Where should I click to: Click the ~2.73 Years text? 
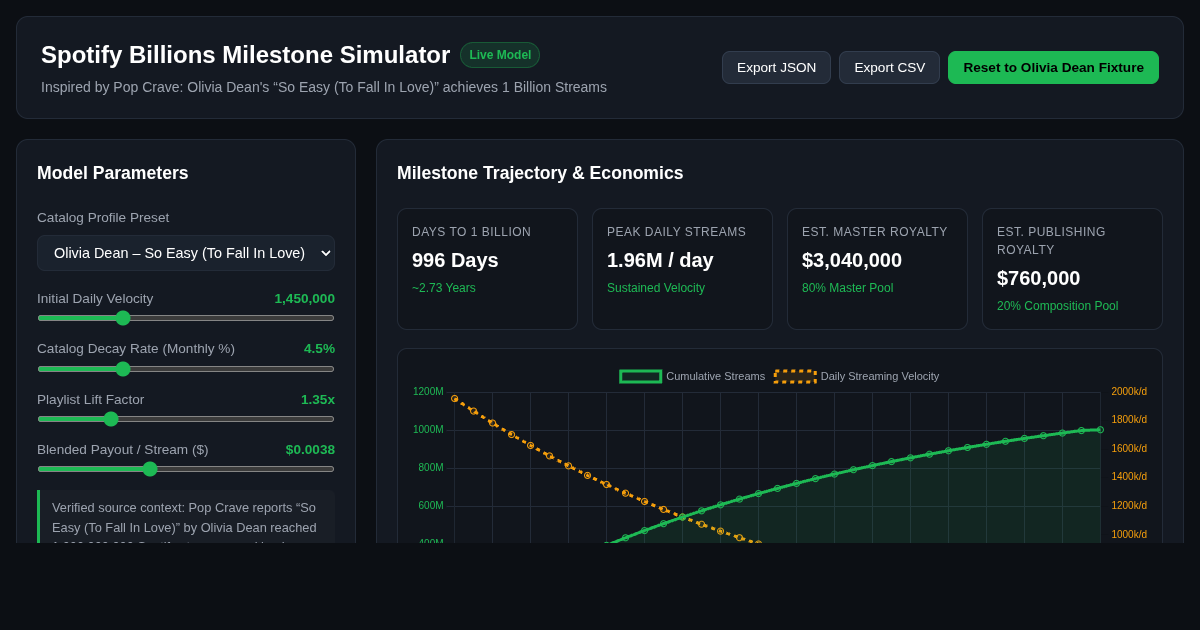[444, 288]
